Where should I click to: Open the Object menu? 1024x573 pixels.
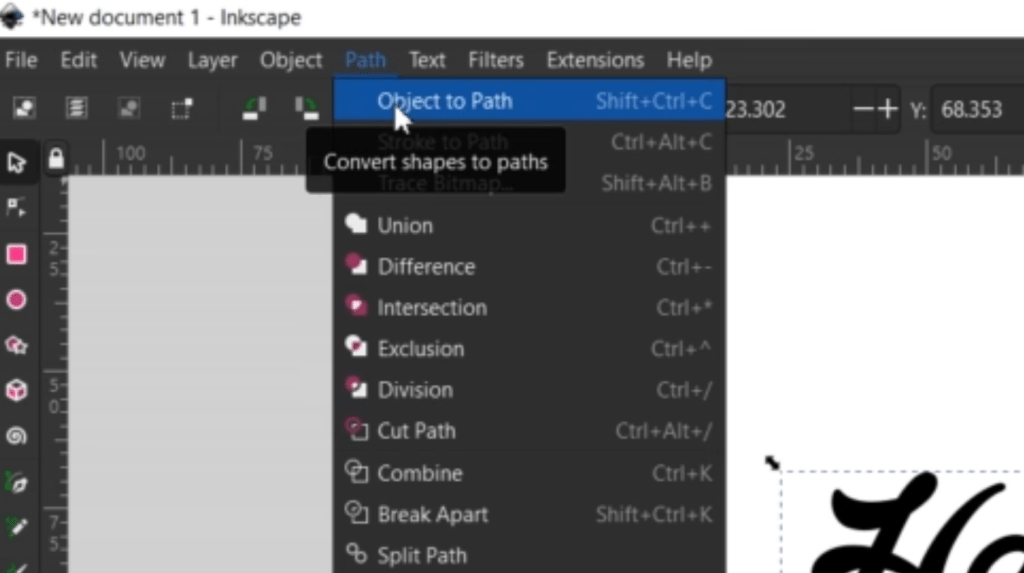pos(291,60)
